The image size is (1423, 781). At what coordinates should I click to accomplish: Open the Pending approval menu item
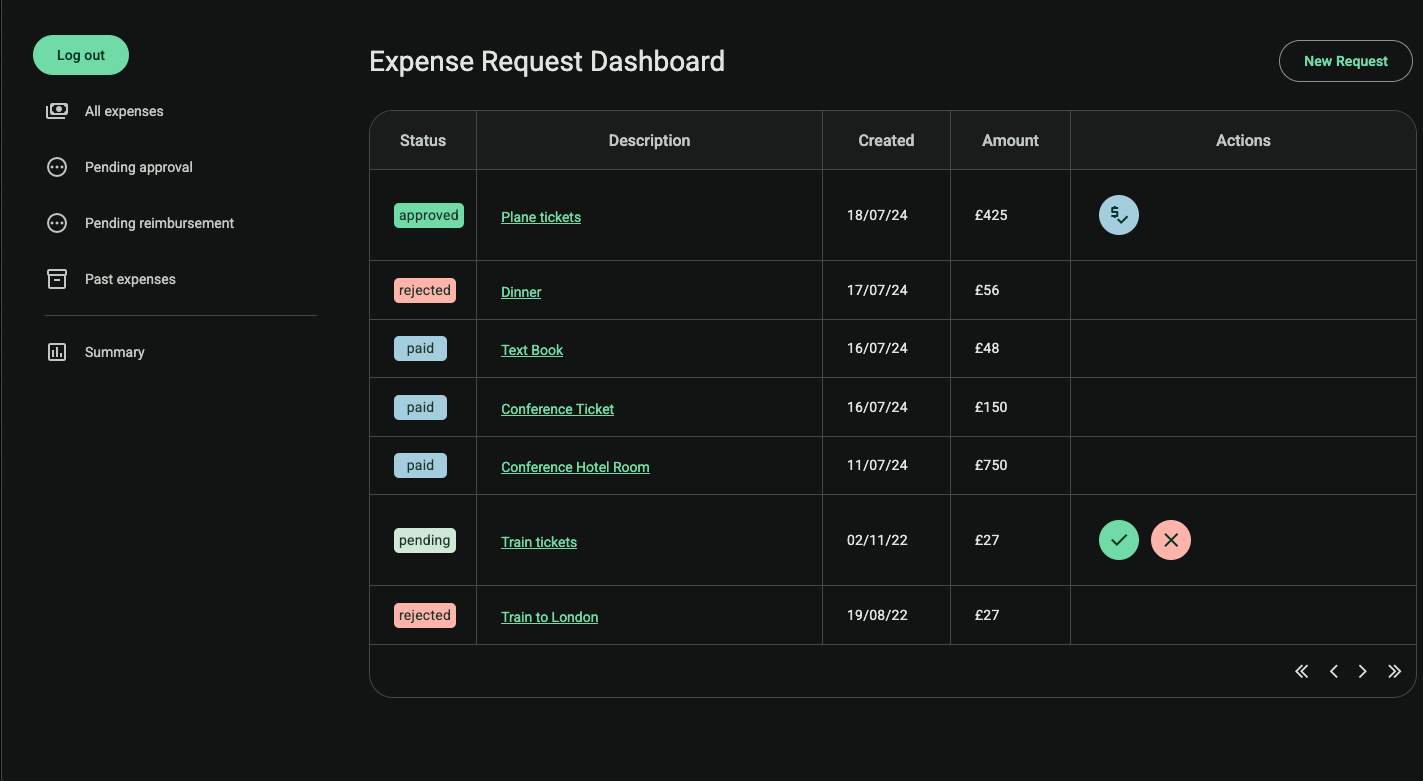click(138, 167)
